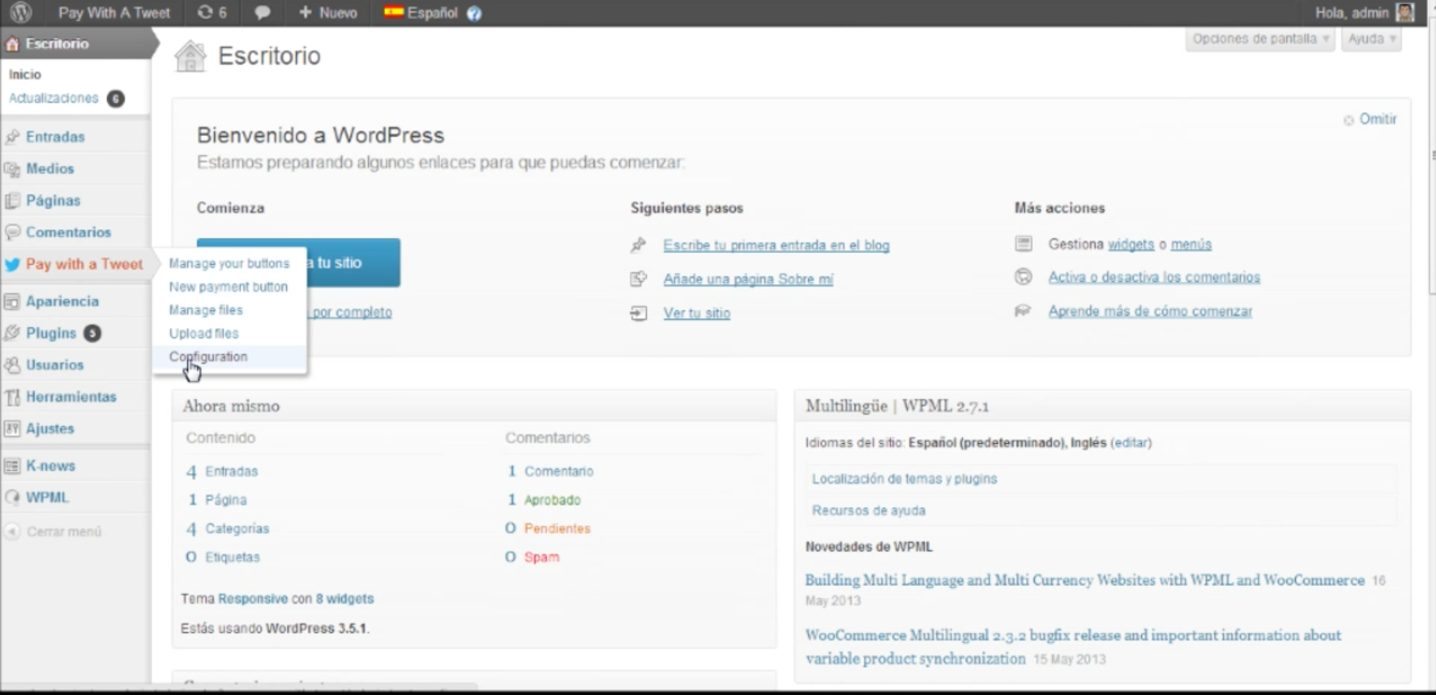1436x695 pixels.
Task: Open Localización de temas y plugins
Action: click(905, 479)
